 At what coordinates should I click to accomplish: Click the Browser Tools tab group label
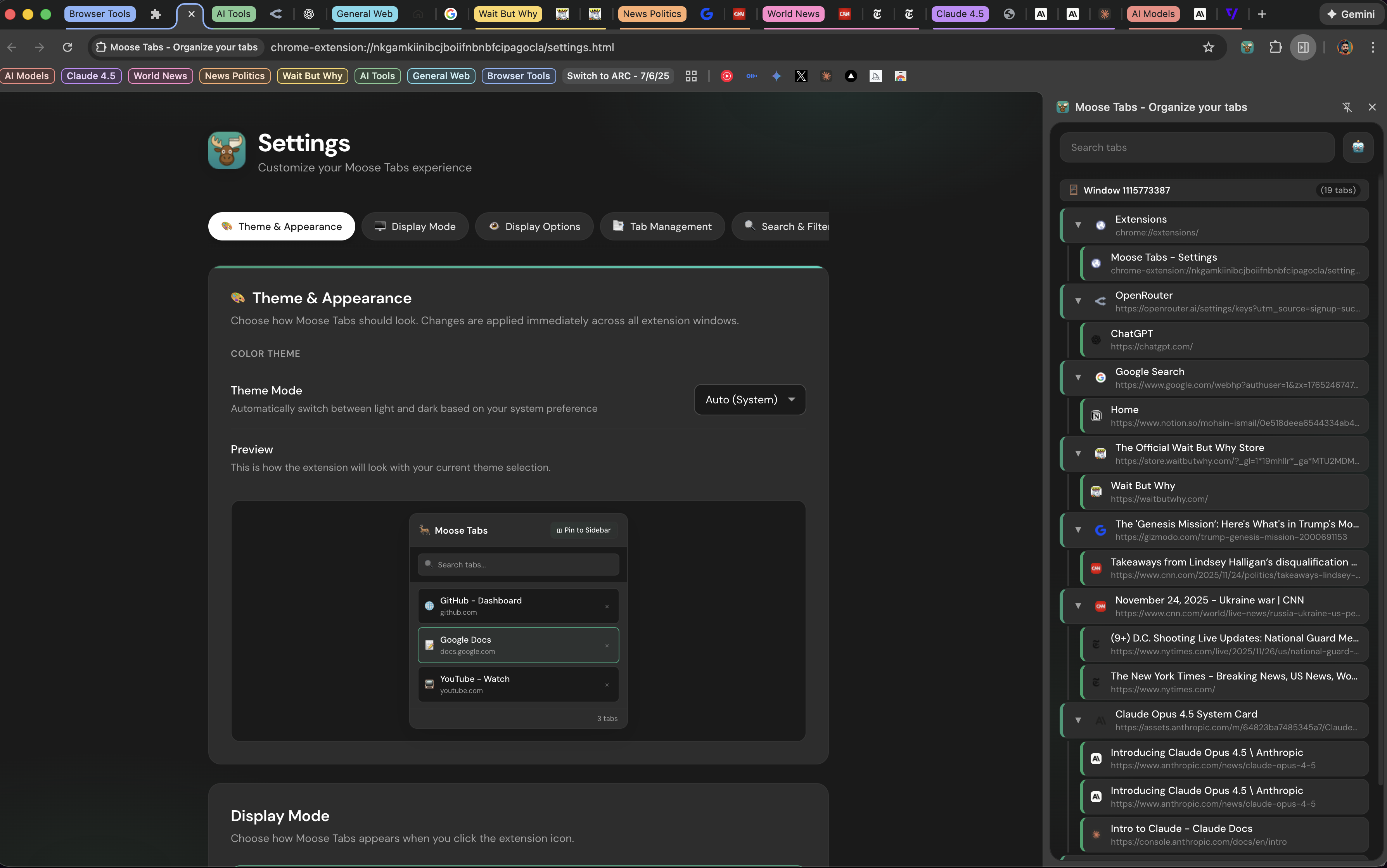coord(100,14)
